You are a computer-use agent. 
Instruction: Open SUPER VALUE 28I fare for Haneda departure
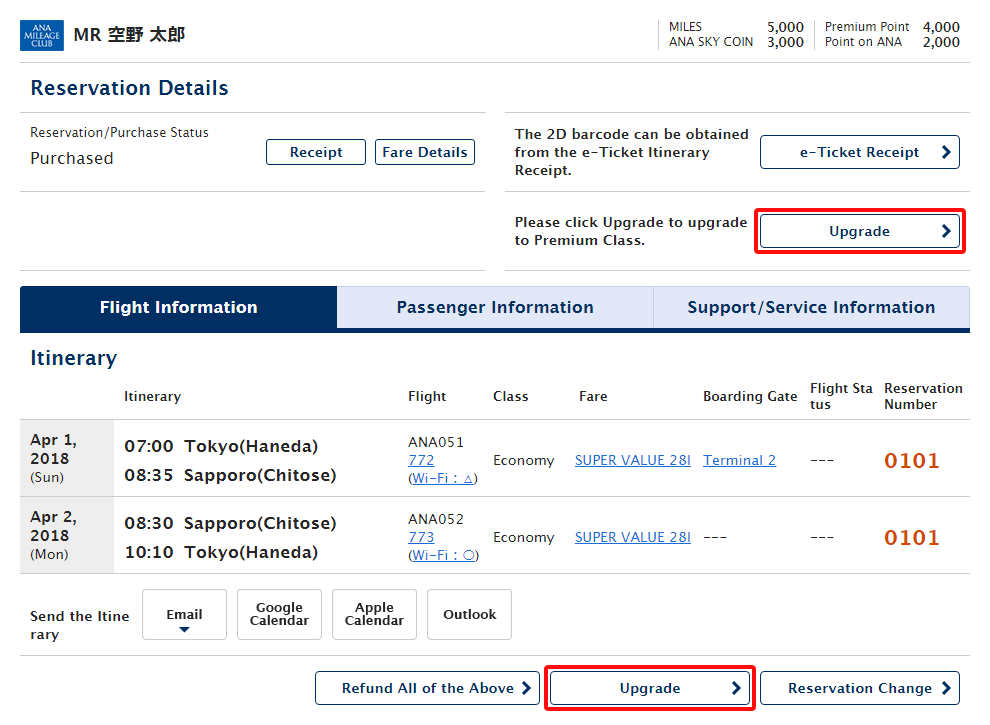tap(632, 460)
